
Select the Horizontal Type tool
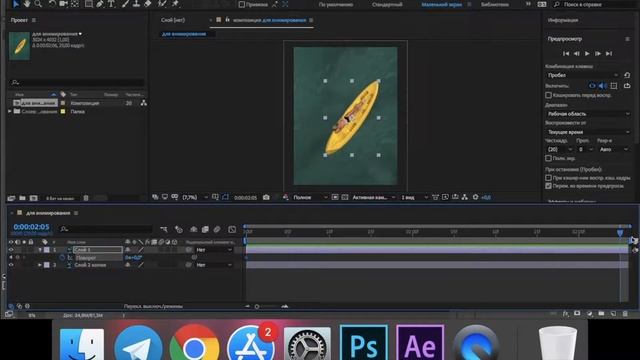click(x=111, y=4)
